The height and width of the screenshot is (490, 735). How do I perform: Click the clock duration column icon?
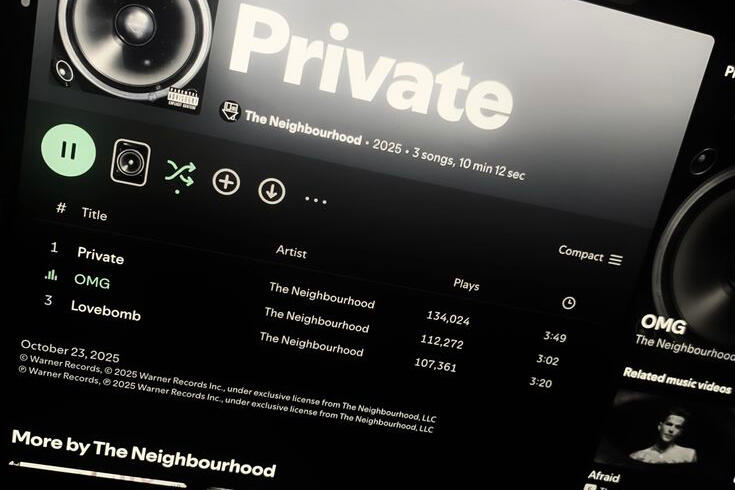tap(568, 303)
